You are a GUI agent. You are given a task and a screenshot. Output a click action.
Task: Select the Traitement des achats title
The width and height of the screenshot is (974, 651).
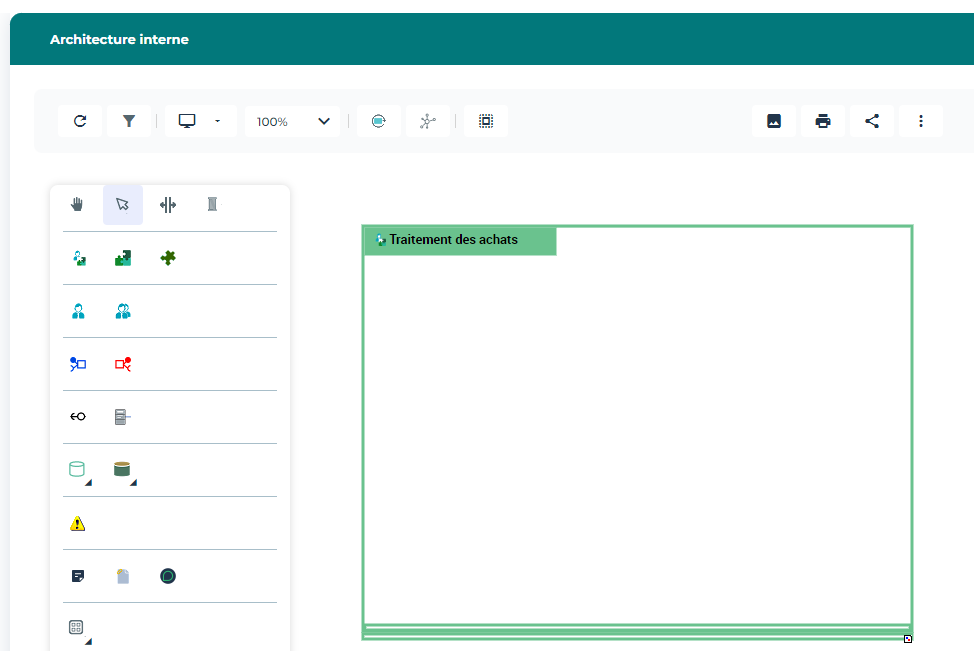(453, 240)
